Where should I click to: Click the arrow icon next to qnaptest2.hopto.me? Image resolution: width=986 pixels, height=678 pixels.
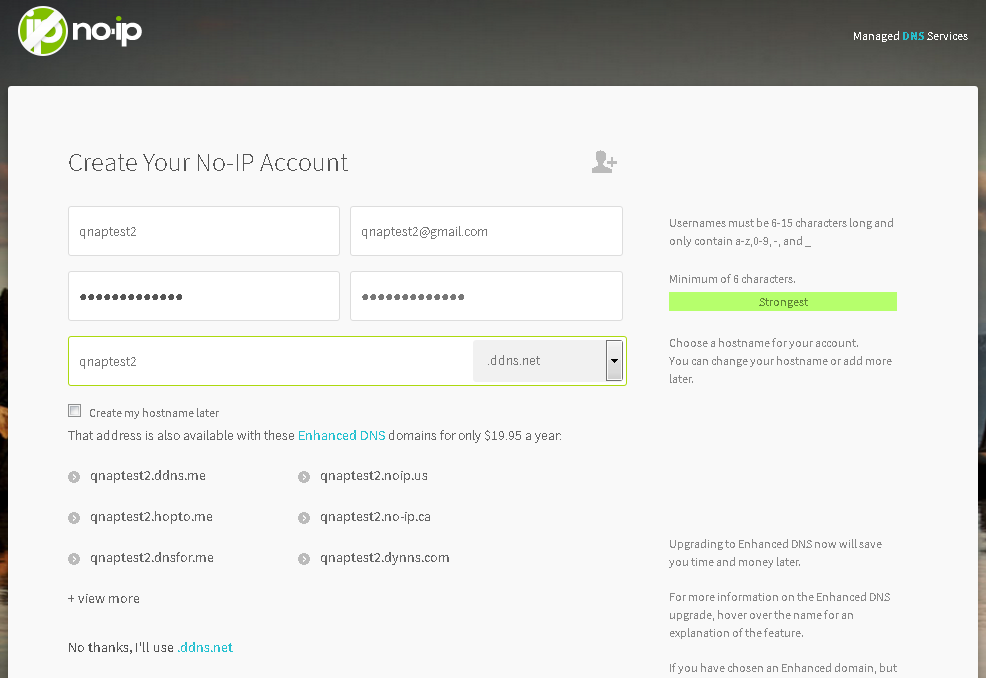pyautogui.click(x=74, y=518)
